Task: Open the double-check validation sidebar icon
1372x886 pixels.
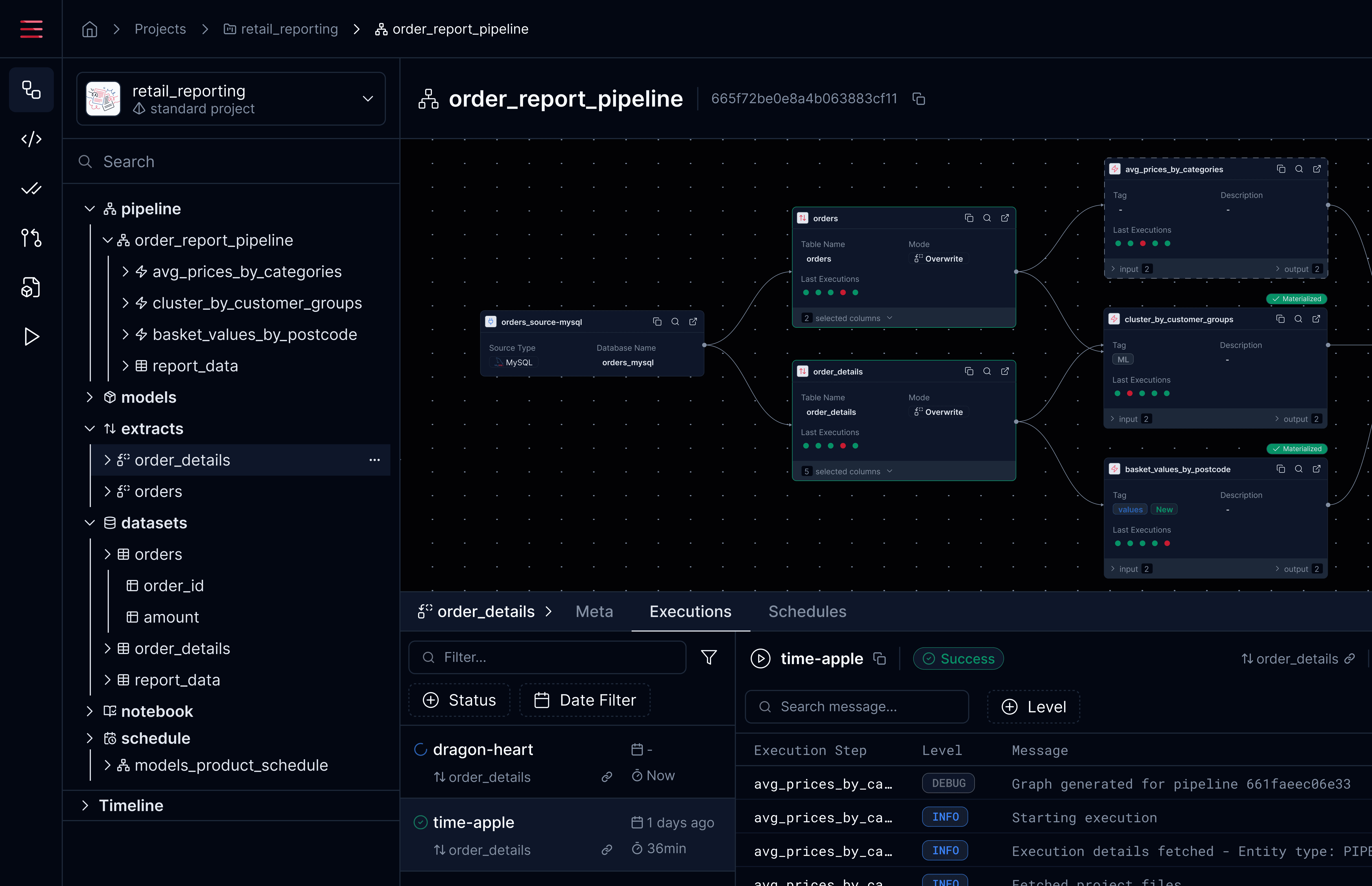Action: click(31, 189)
